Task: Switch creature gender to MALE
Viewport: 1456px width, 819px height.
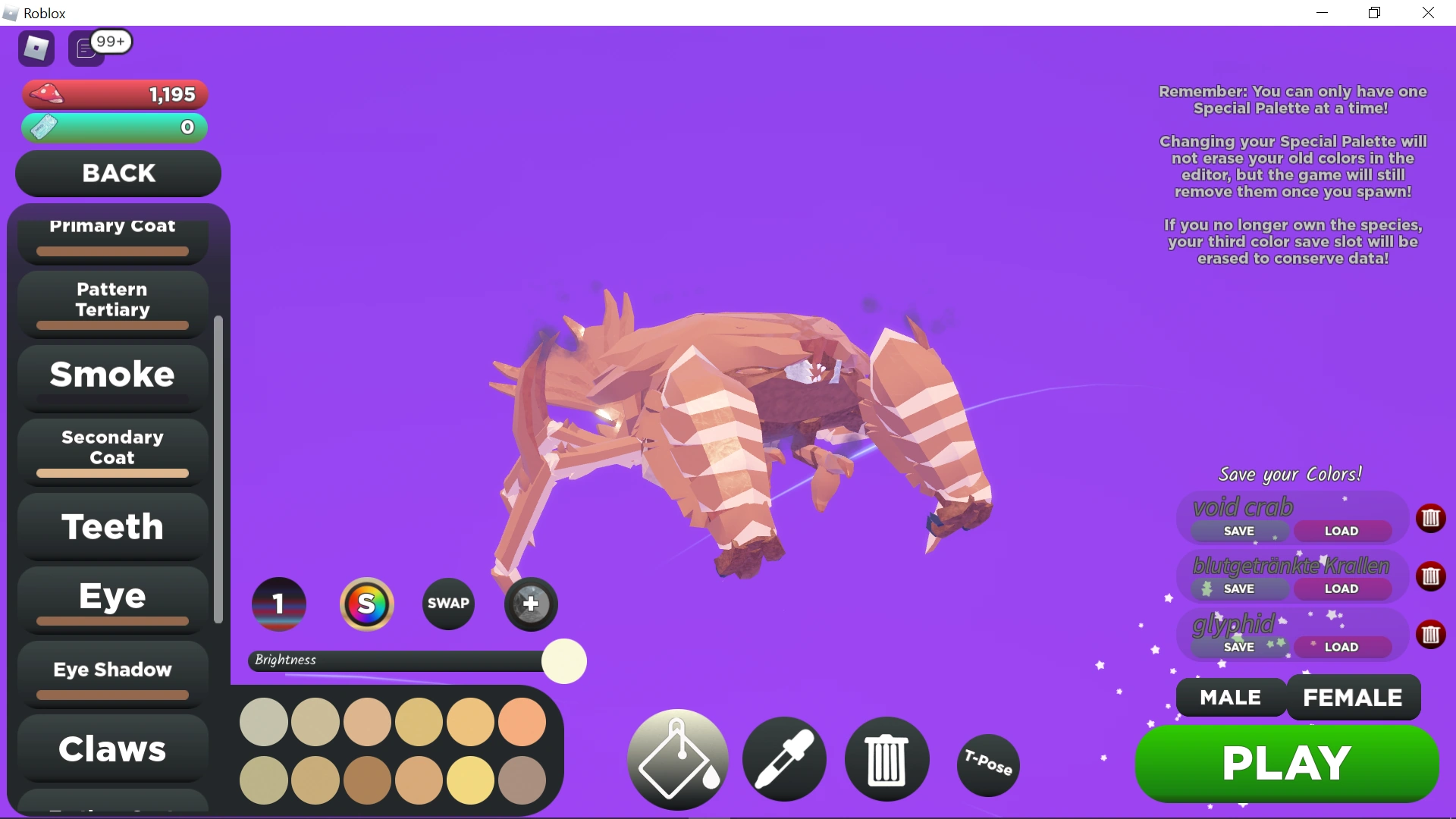Action: 1228,697
